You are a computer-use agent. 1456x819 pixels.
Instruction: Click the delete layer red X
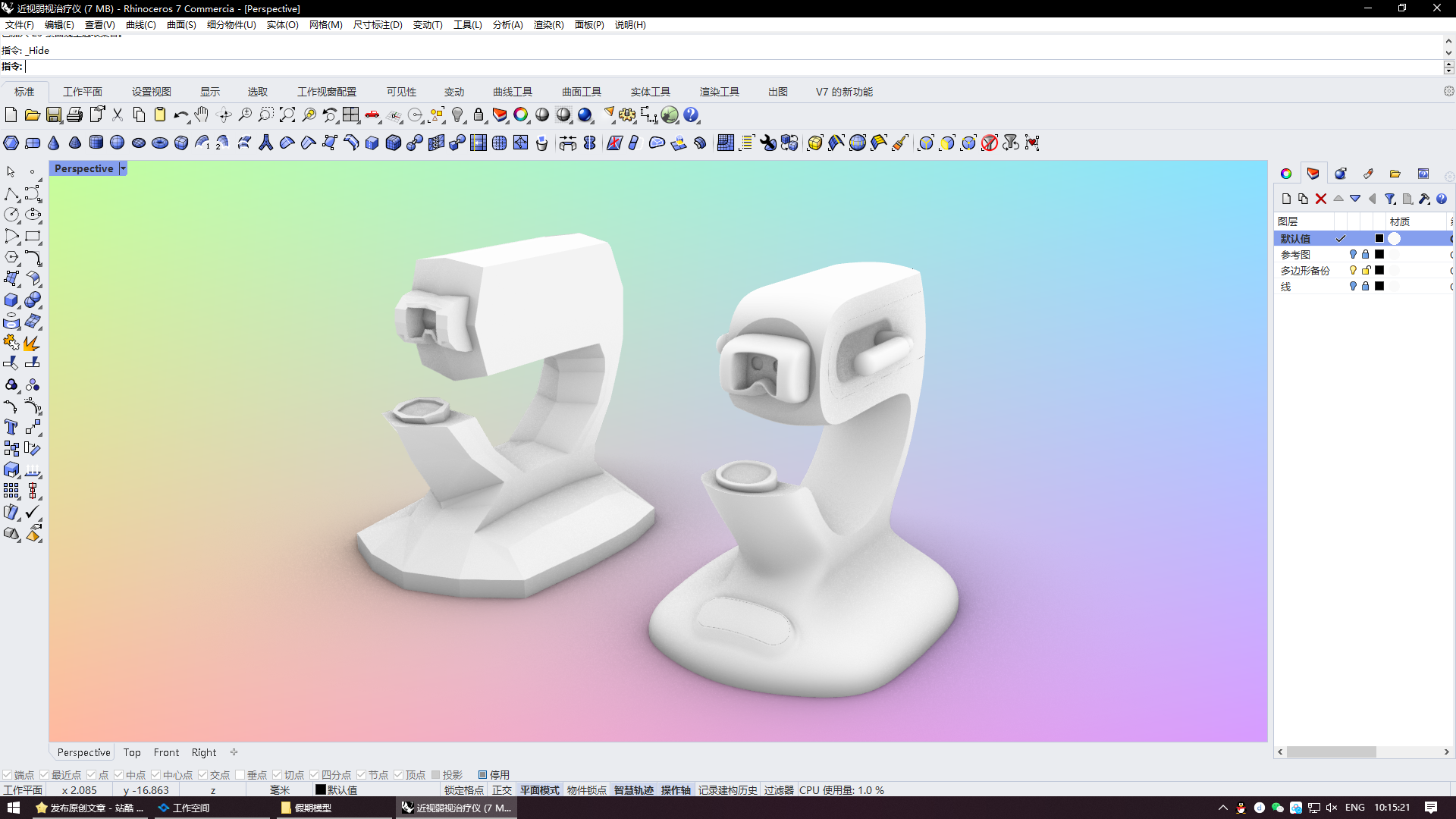(1321, 199)
